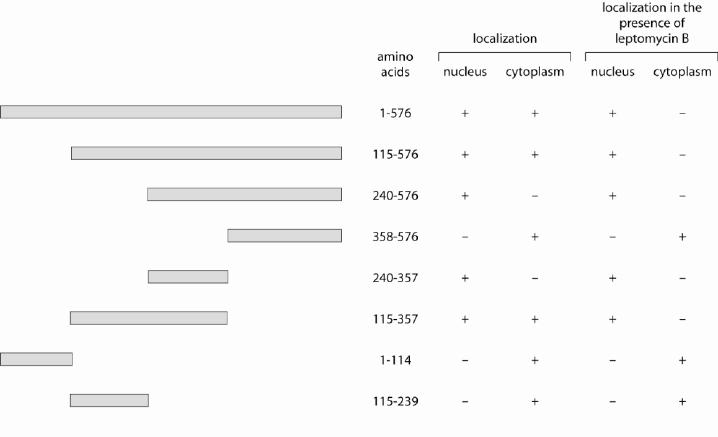Click the '240-357' range label
This screenshot has height=437, width=718.
[395, 278]
